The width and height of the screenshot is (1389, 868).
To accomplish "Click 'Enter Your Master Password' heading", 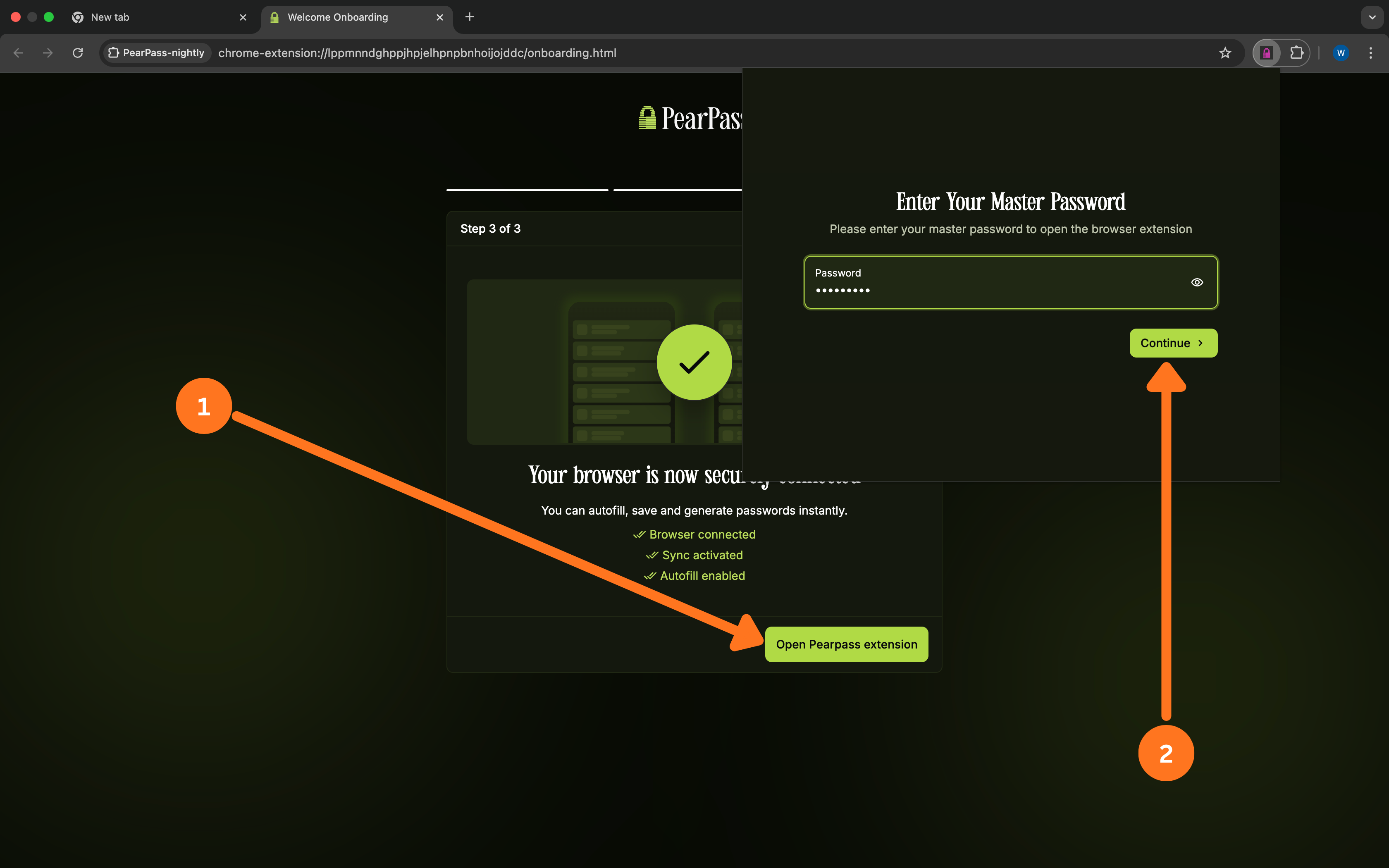I will (x=1010, y=202).
